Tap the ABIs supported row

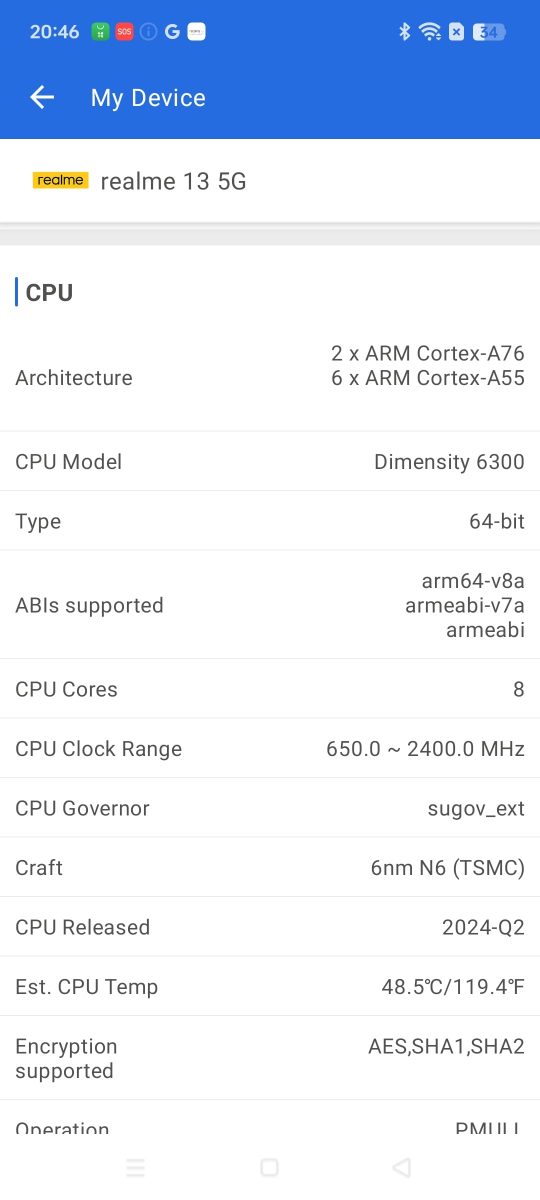[270, 605]
